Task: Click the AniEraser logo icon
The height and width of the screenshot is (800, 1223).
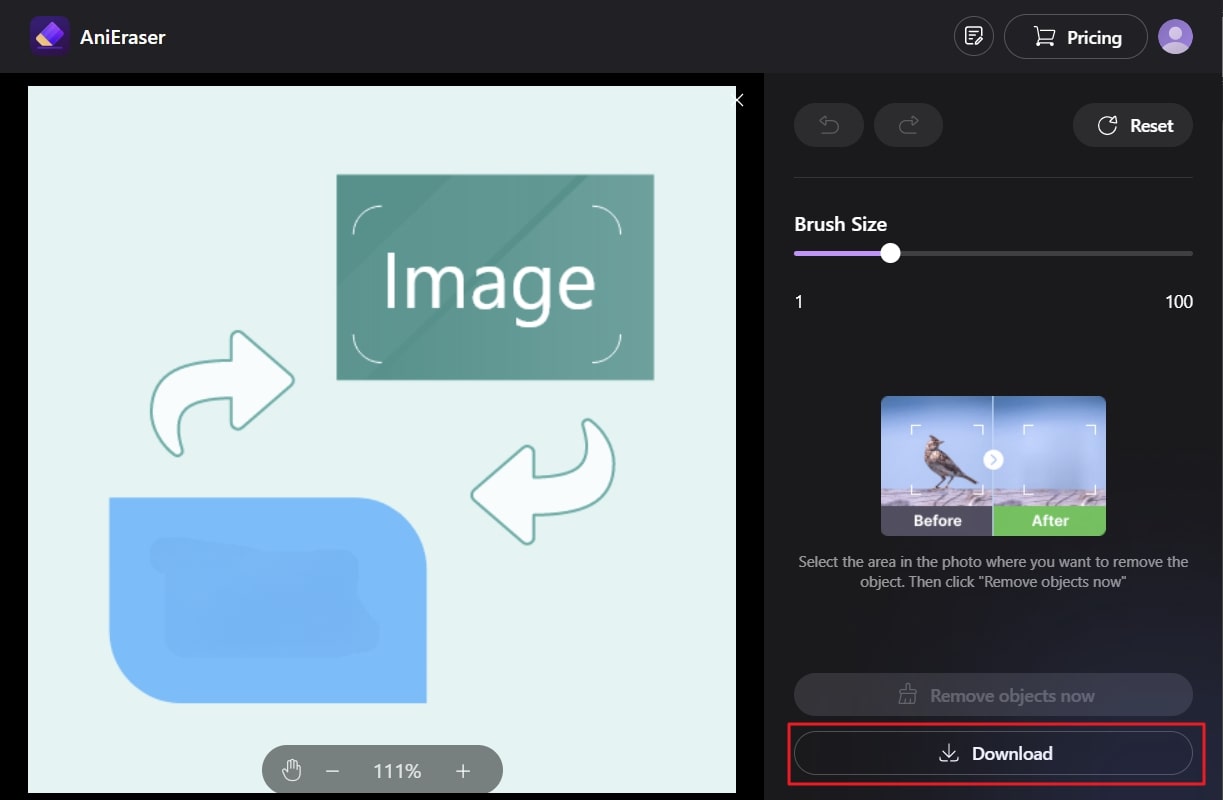Action: pos(49,37)
